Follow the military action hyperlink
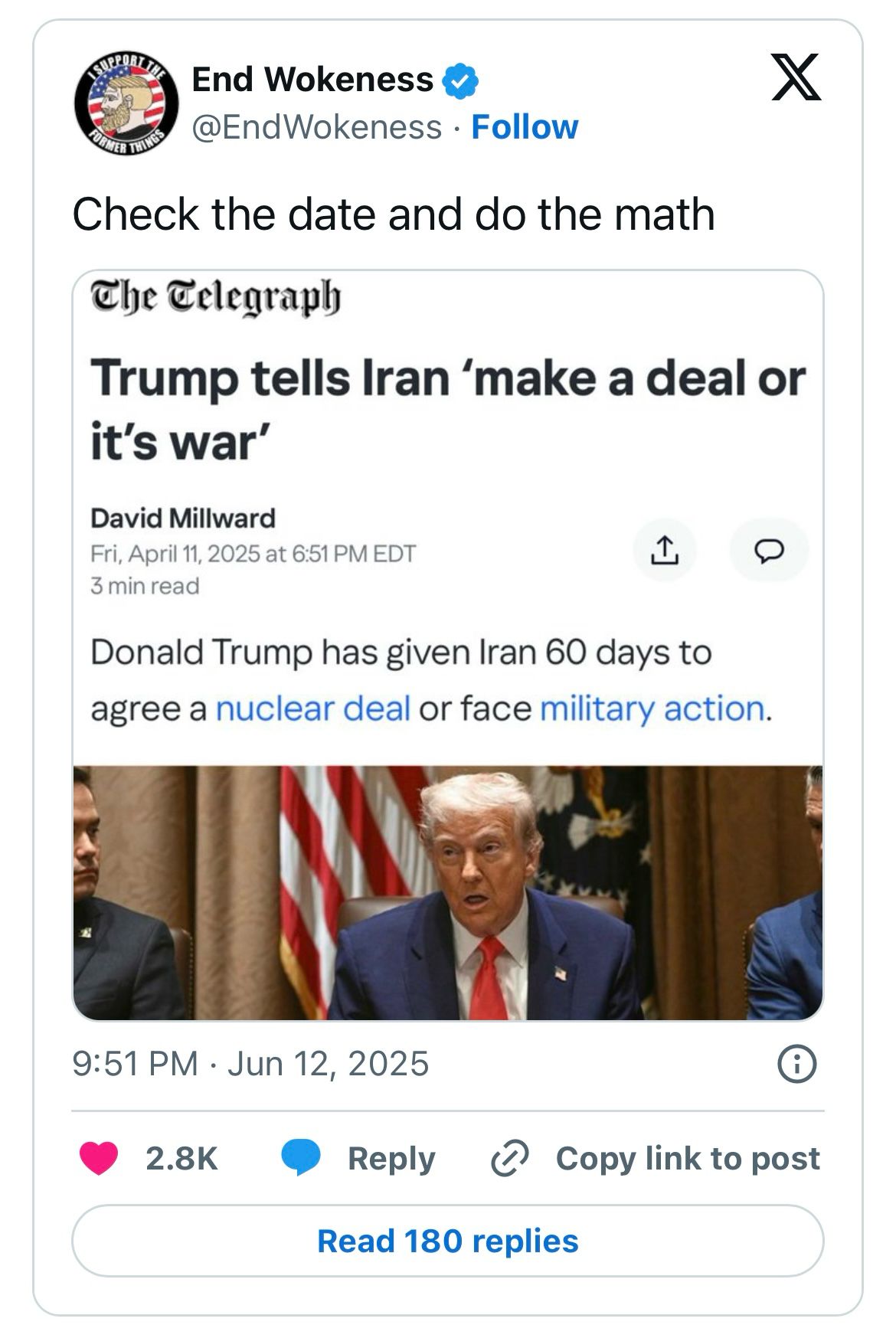This screenshot has height=1325, width=896. click(x=652, y=708)
